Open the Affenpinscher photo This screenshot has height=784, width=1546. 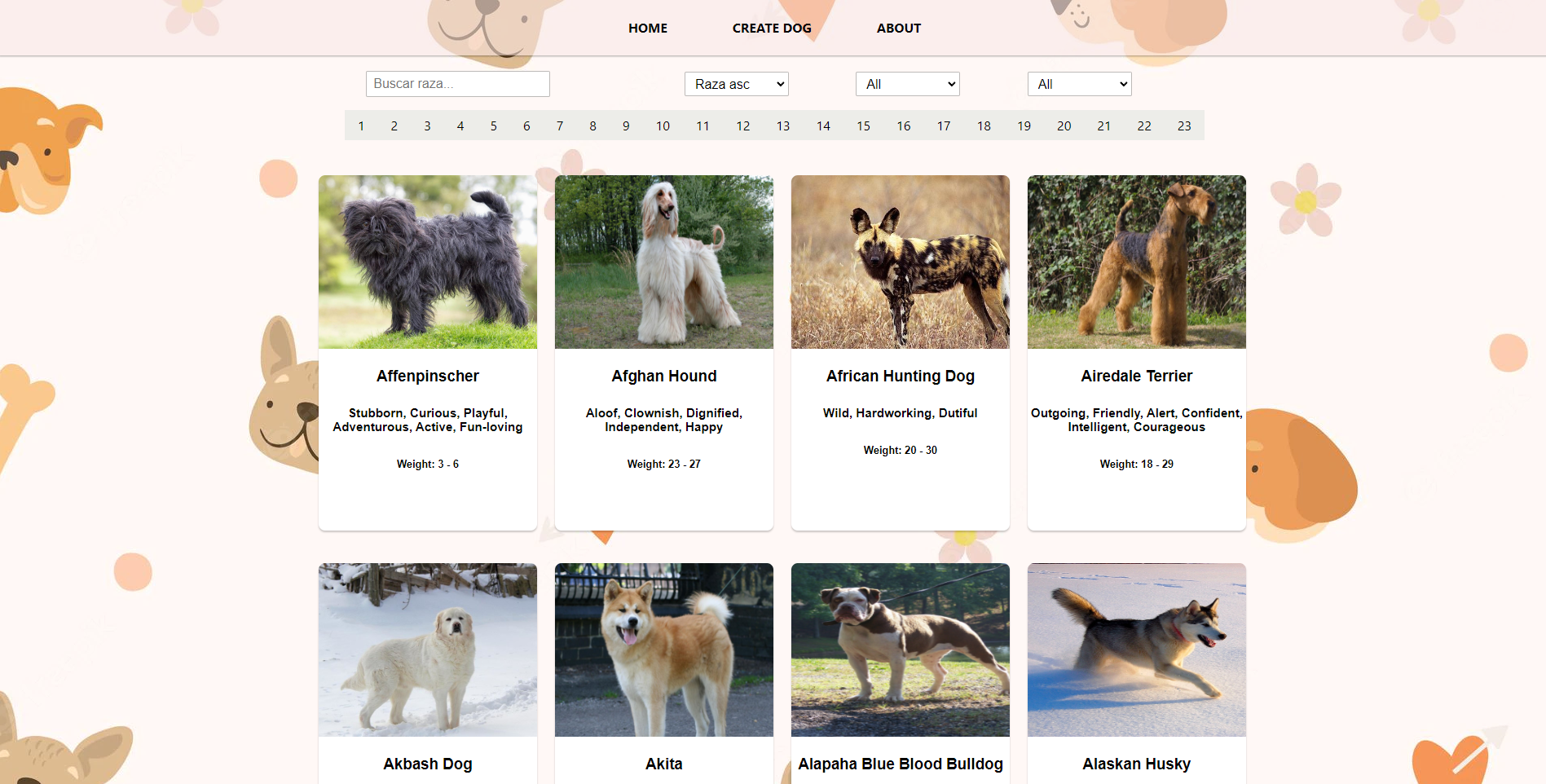(x=427, y=262)
